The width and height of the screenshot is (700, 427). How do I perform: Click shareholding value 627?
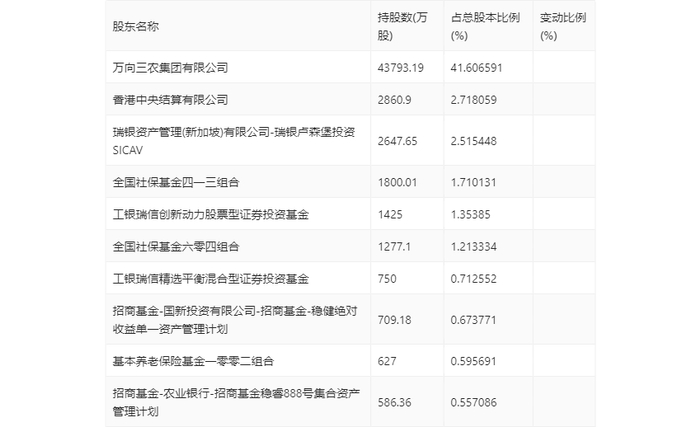point(387,361)
